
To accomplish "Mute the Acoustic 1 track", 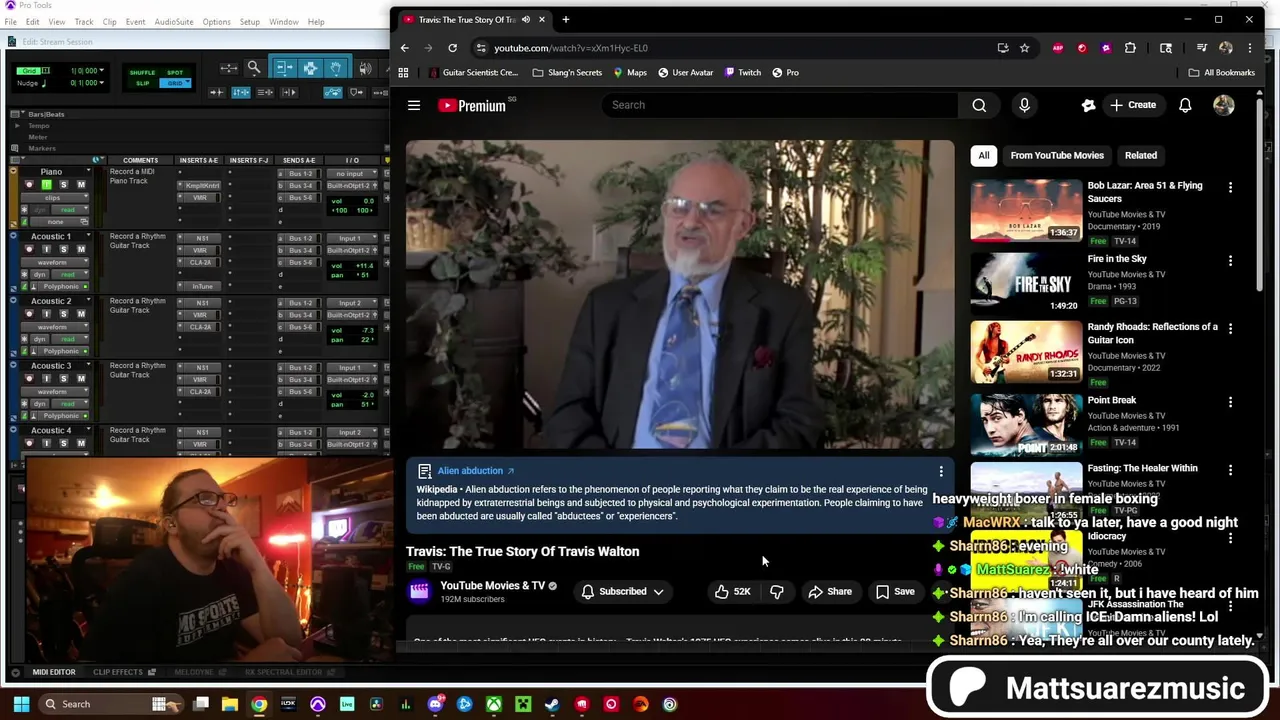I will [81, 249].
